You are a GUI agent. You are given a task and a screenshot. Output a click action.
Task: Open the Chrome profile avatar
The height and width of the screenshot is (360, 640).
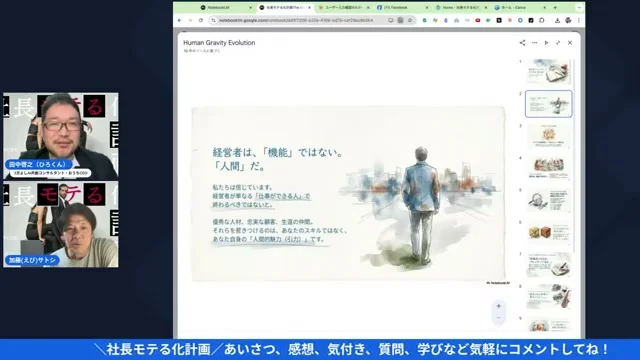click(x=568, y=20)
